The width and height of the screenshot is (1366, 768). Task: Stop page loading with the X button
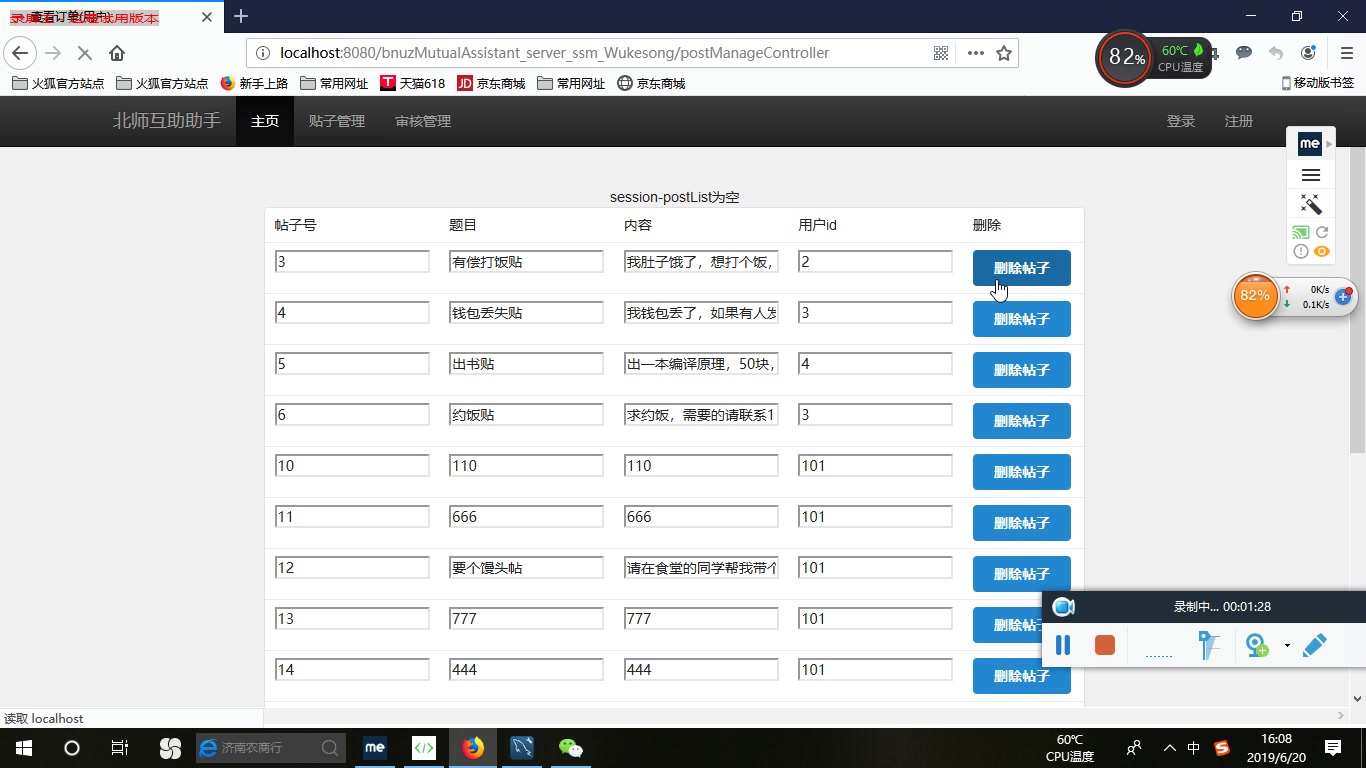click(x=85, y=53)
